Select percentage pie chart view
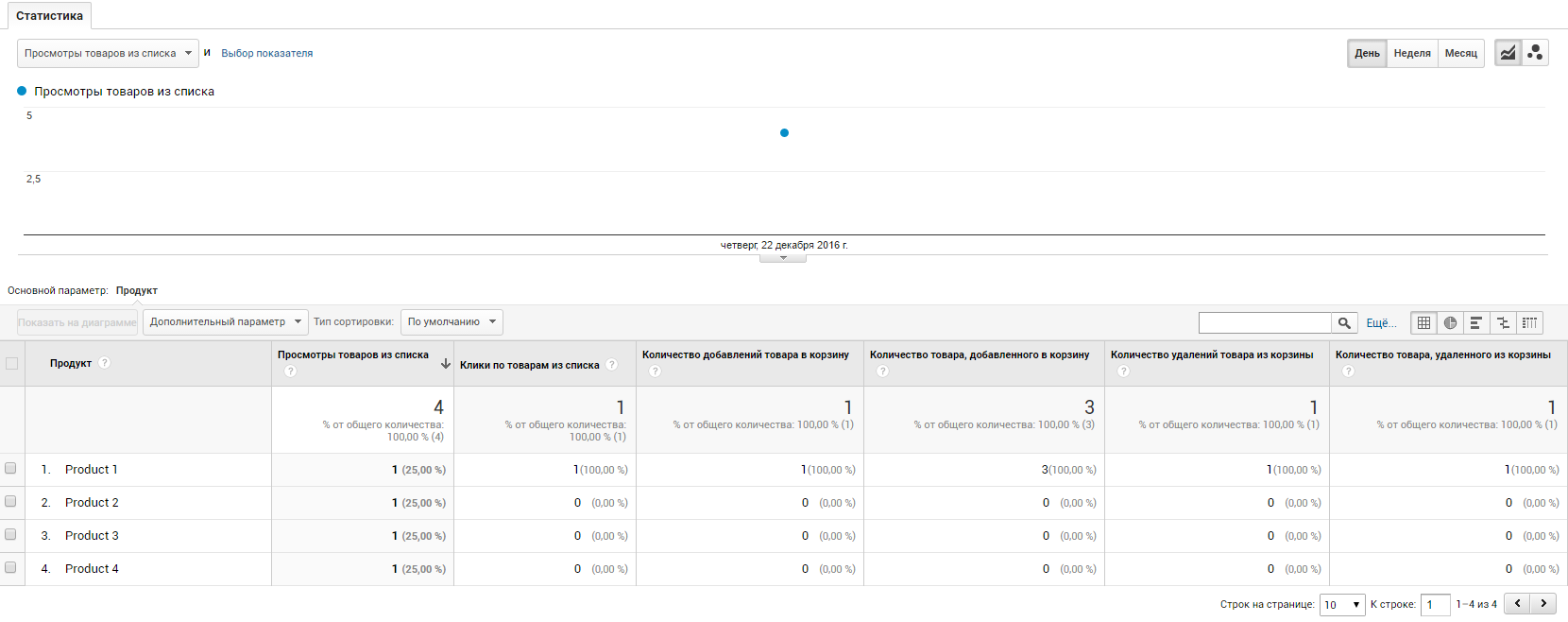 click(x=1450, y=322)
